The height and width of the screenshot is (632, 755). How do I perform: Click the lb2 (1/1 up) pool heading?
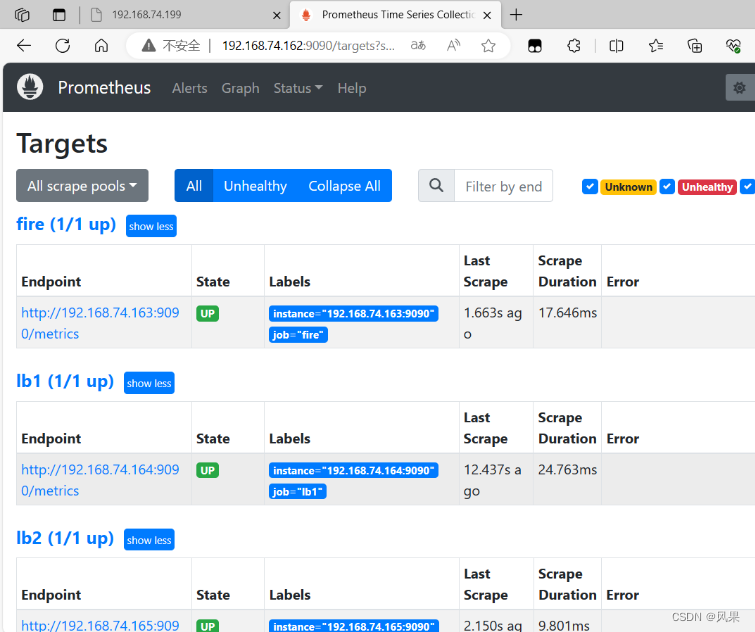(65, 538)
